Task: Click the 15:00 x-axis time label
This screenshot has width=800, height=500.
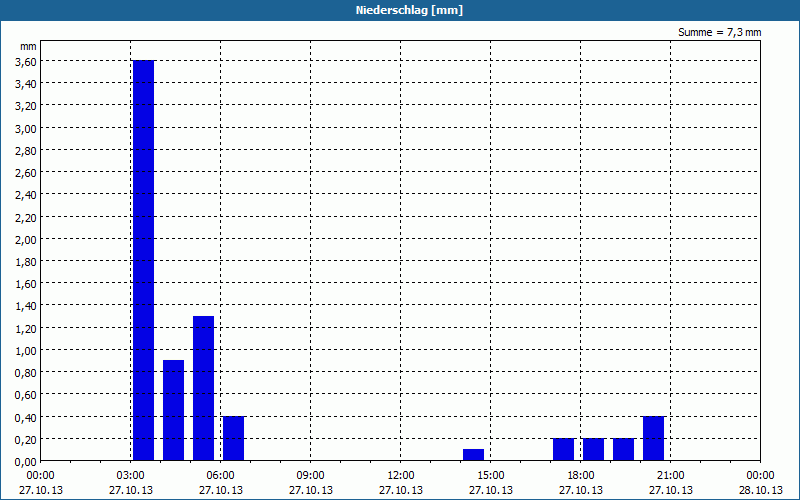Action: tap(490, 476)
